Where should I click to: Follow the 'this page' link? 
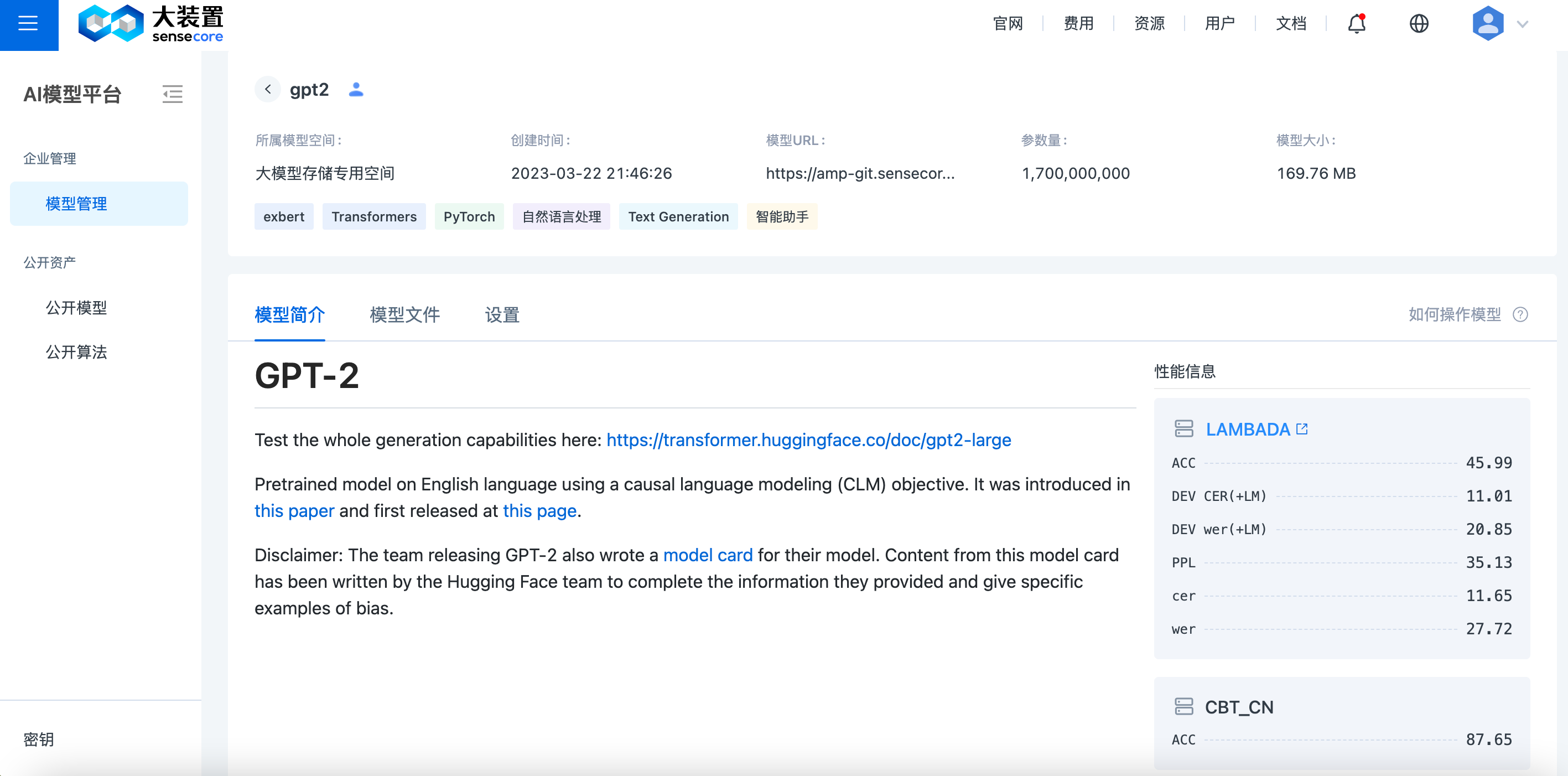pos(539,510)
